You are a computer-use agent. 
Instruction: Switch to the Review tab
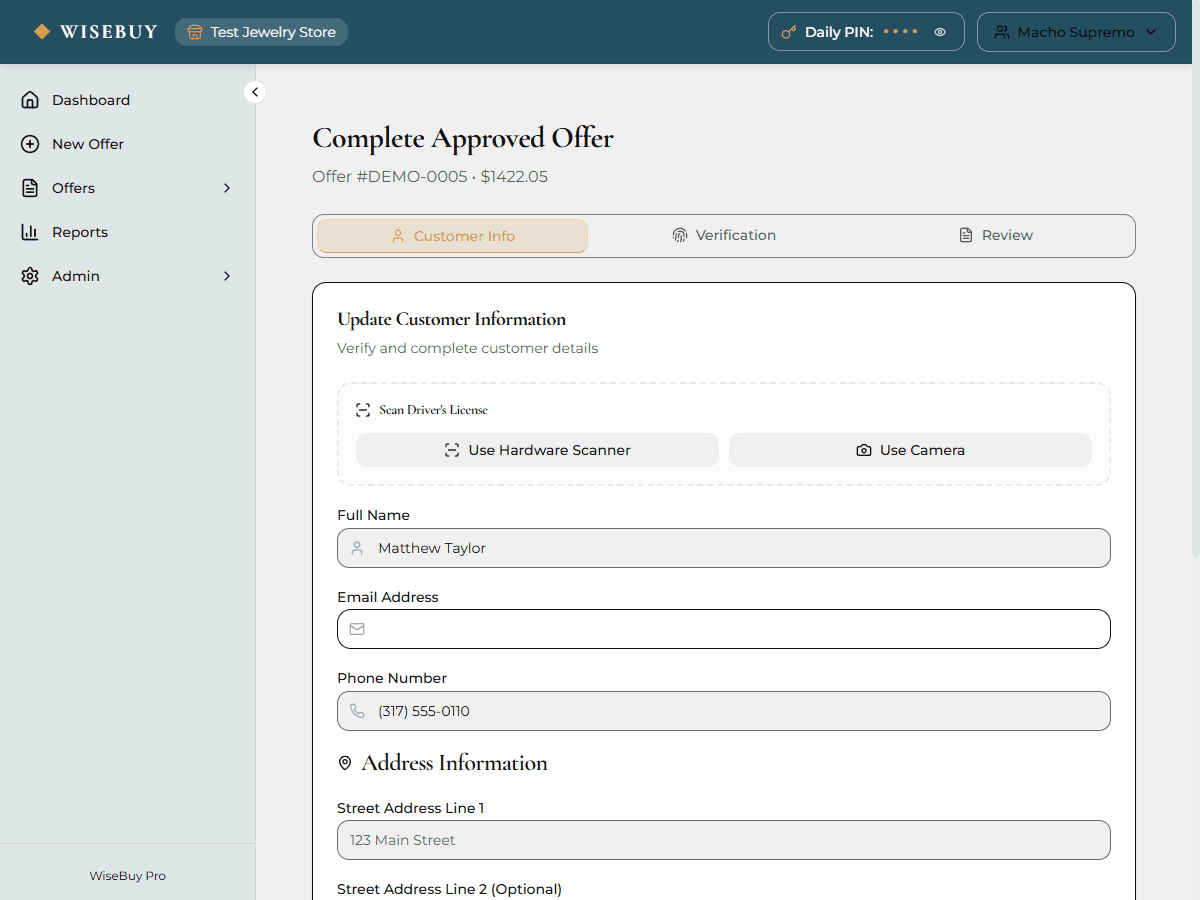tap(996, 236)
